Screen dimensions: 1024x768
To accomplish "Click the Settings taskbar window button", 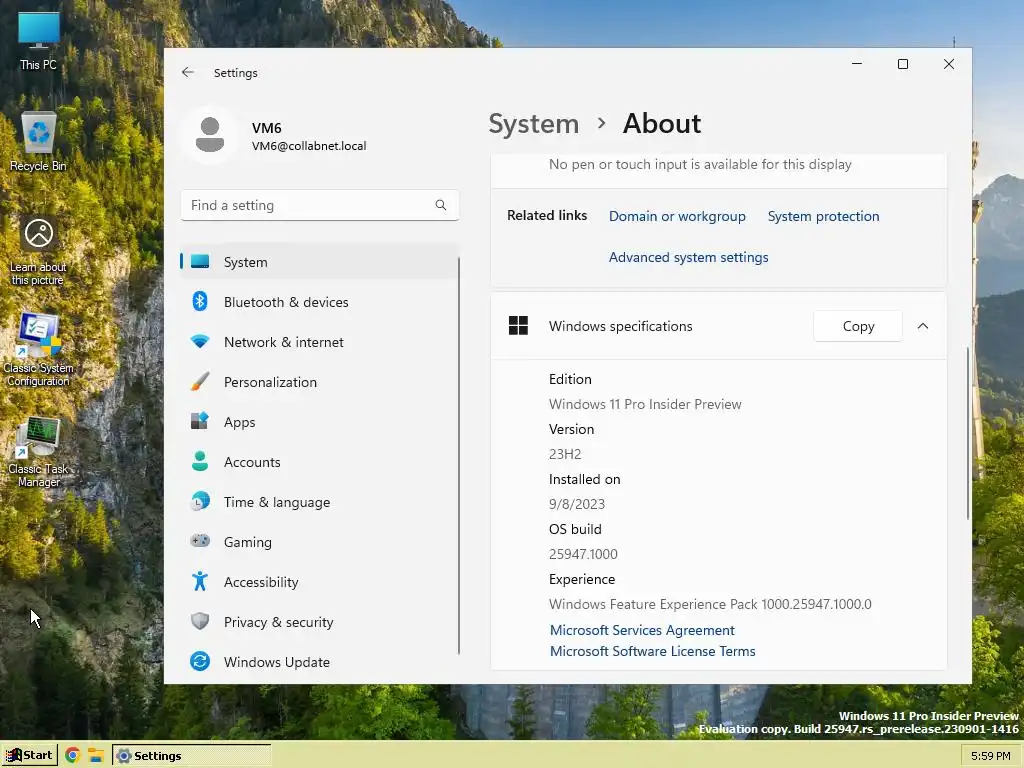I will (x=191, y=756).
